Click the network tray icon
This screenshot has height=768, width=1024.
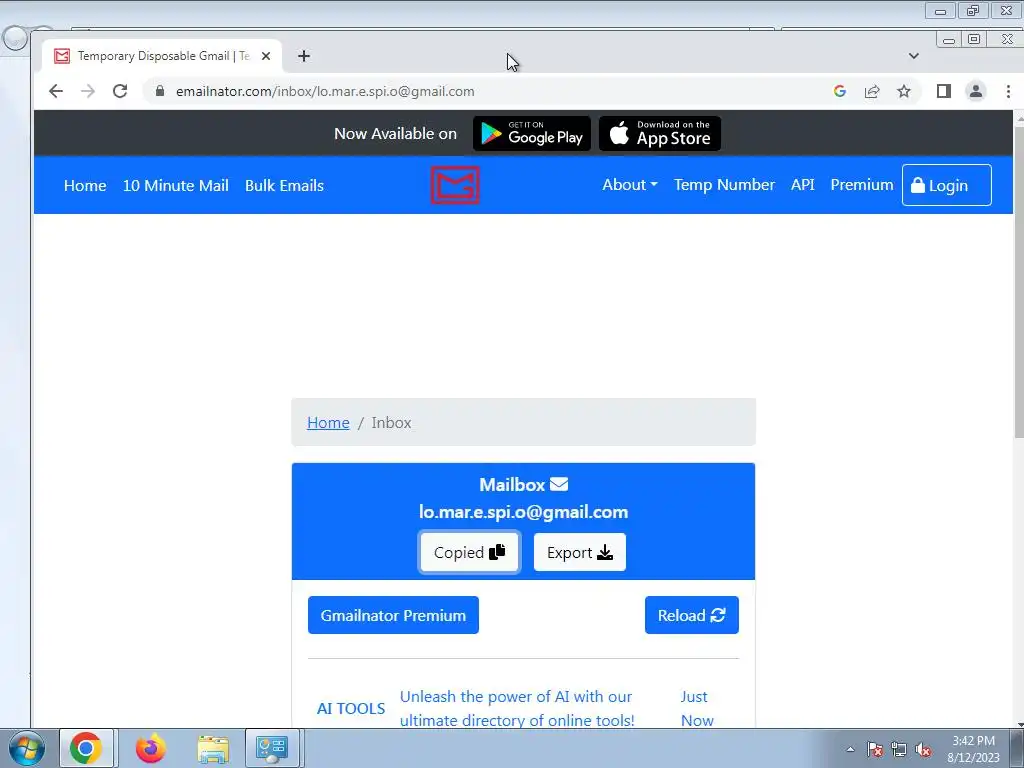point(899,749)
